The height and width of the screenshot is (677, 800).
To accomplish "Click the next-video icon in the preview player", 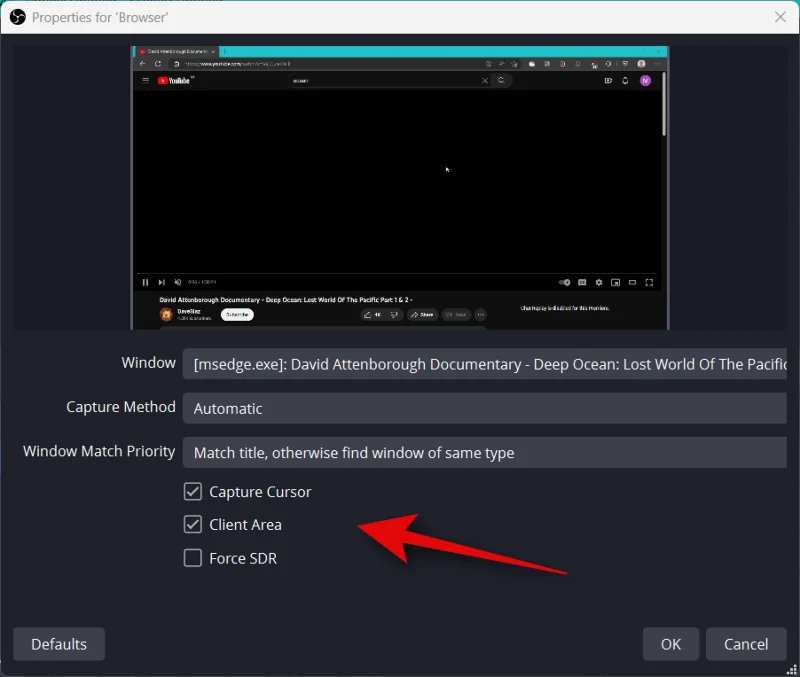I will point(162,282).
